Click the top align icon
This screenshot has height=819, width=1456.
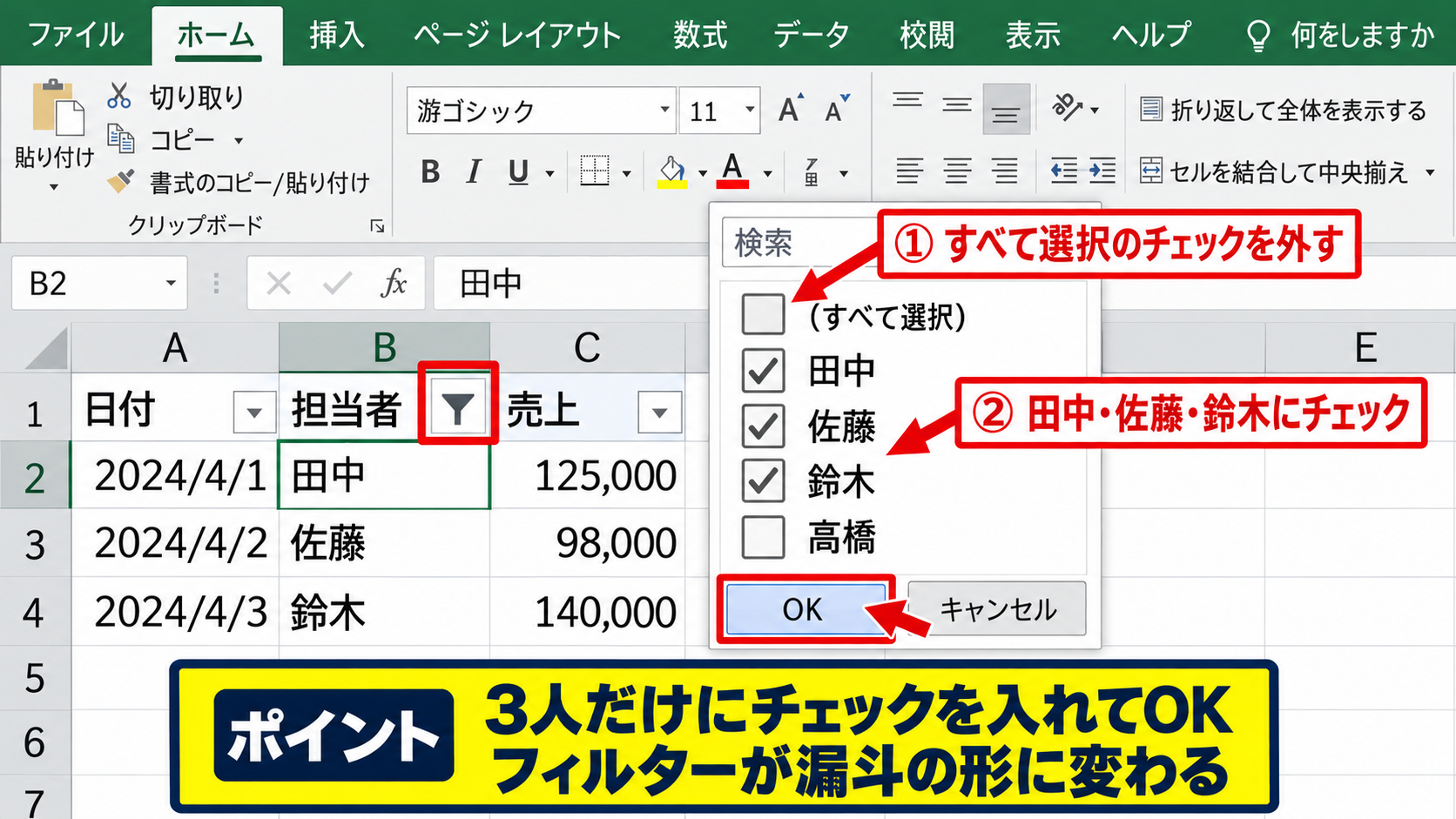(x=907, y=102)
